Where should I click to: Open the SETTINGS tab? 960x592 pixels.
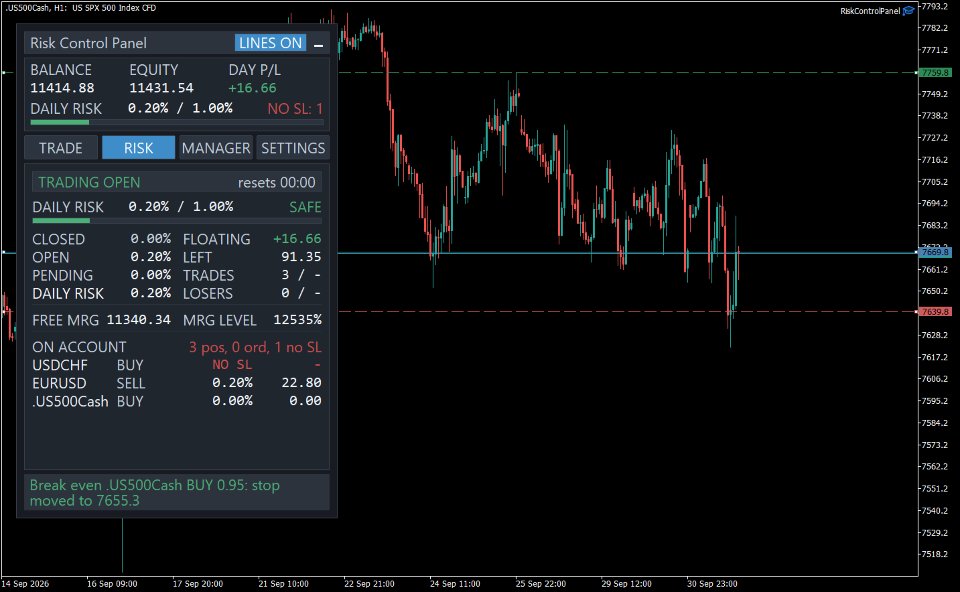pos(293,148)
